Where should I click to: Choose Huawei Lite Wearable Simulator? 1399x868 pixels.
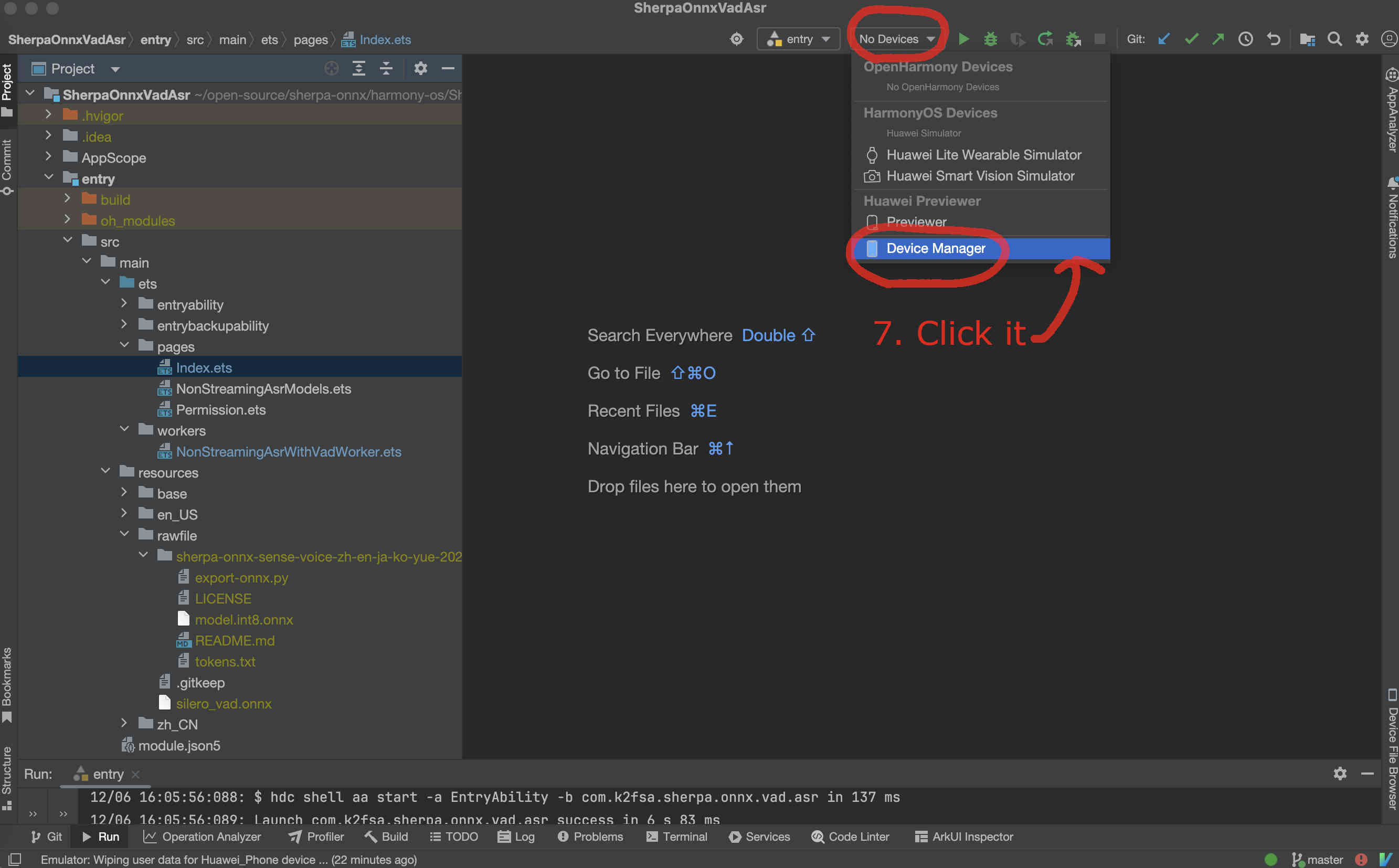coord(981,155)
